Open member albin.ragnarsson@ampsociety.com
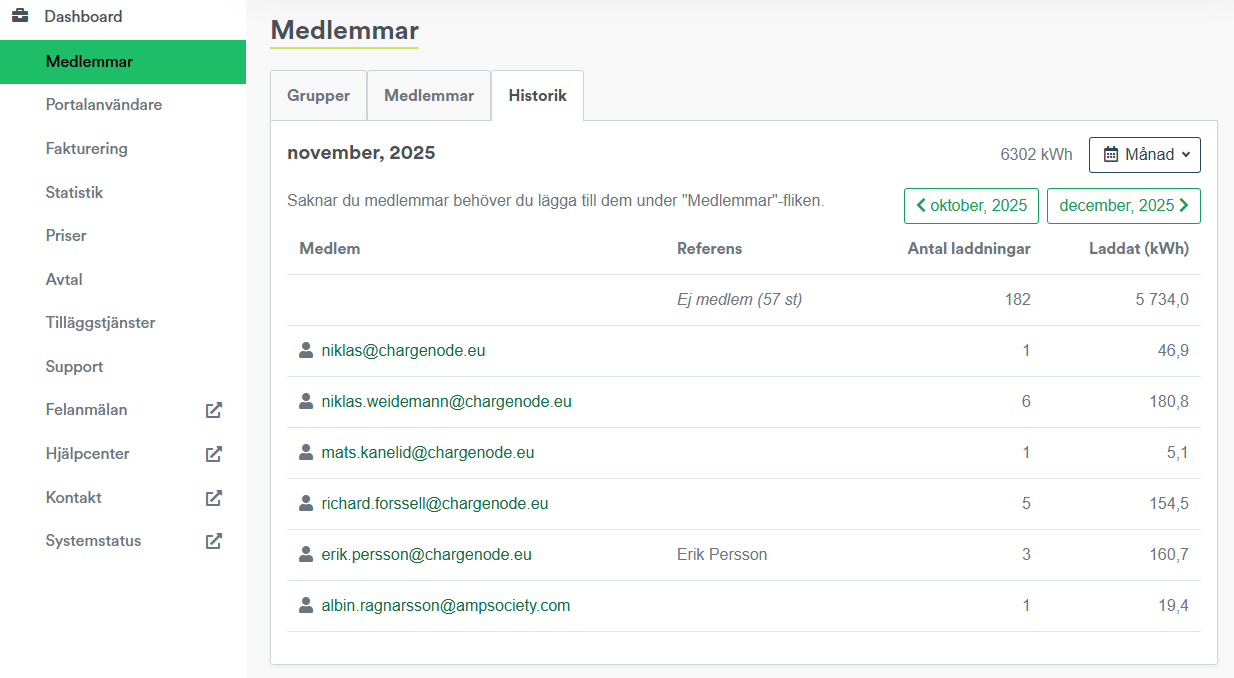 [x=445, y=606]
